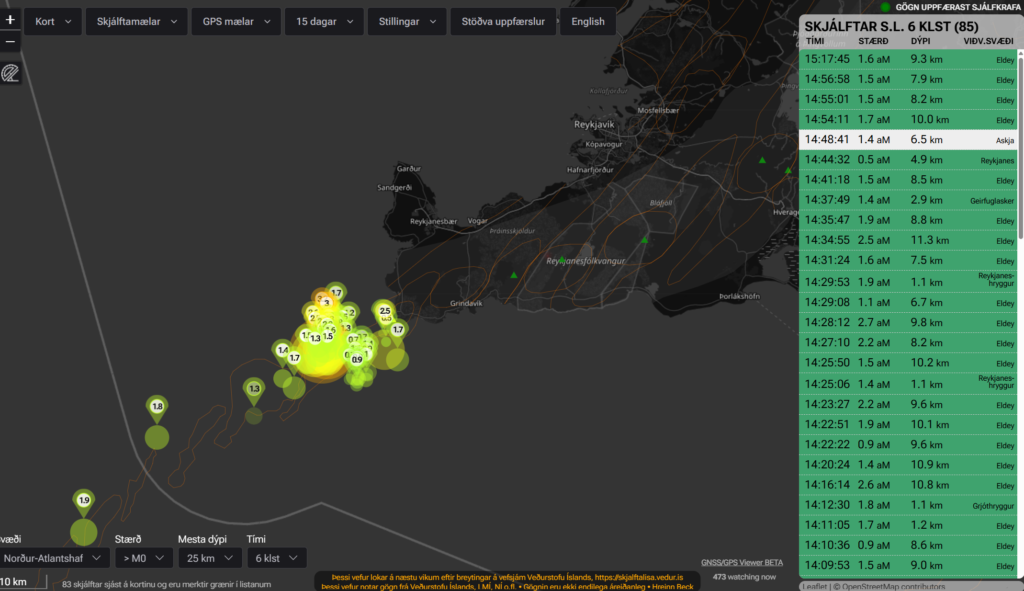This screenshot has height=591, width=1024.
Task: Click the green triangle station near Reykjanesfólkvangur
Action: [514, 275]
